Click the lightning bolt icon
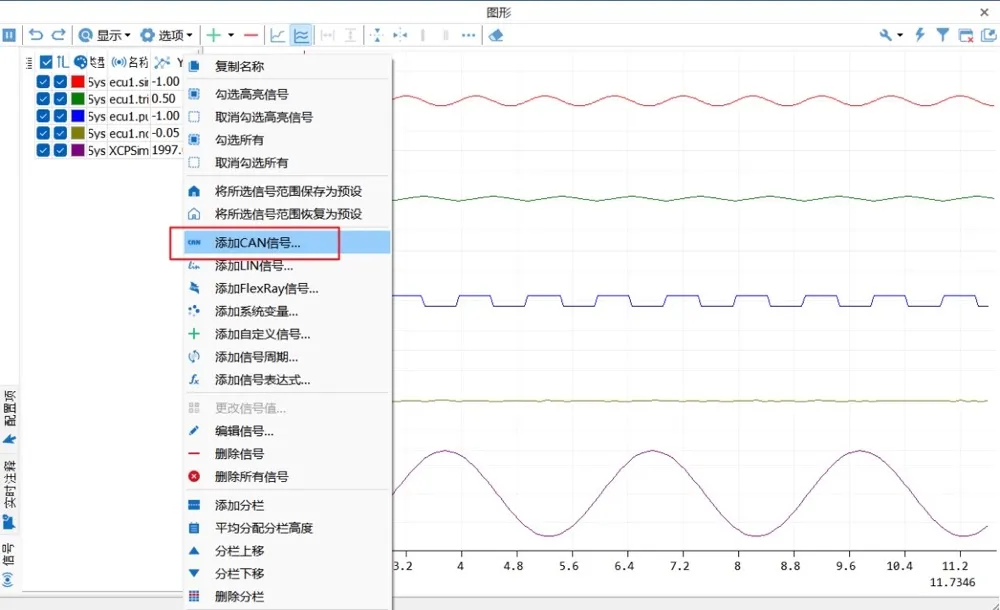 pos(920,35)
